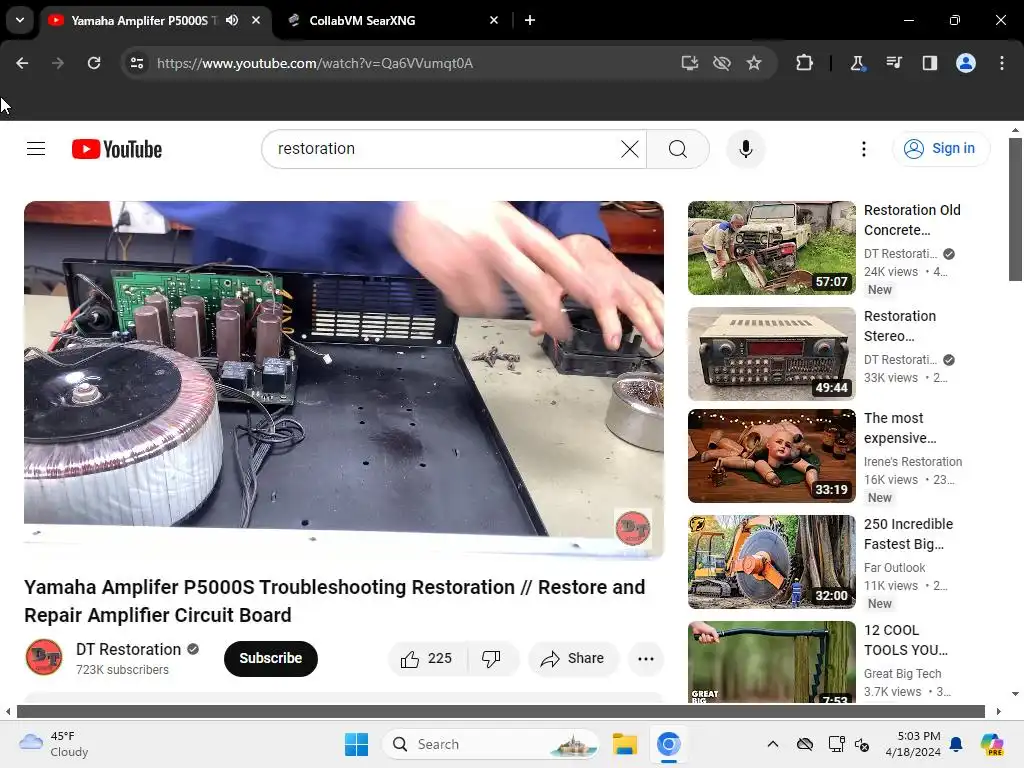Open the tab search dropdown arrow
The width and height of the screenshot is (1024, 768).
click(x=20, y=20)
